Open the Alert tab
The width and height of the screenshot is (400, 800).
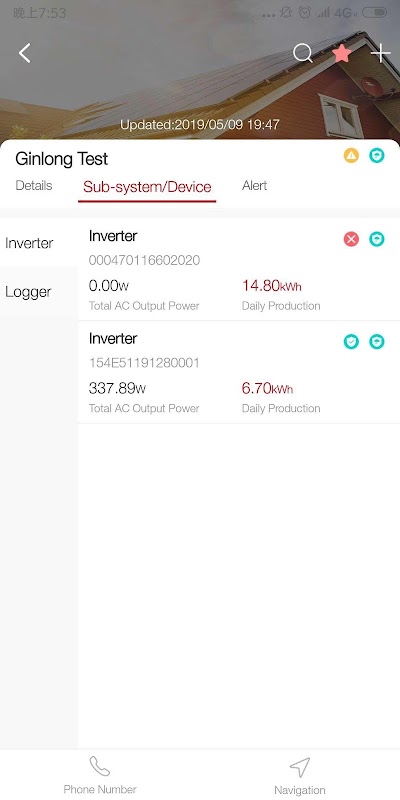(255, 186)
